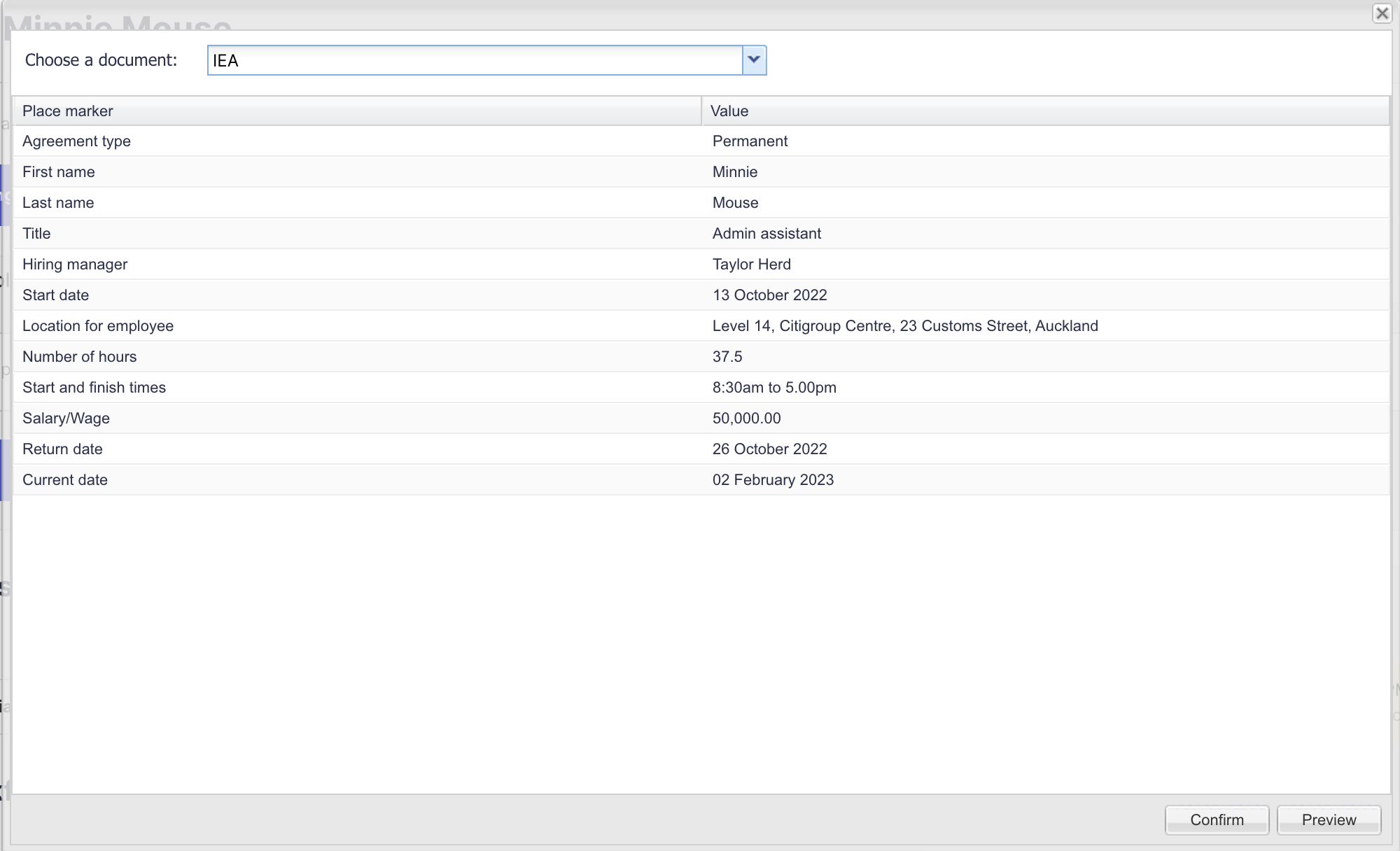This screenshot has height=851, width=1400.
Task: Select the Start date value 13 October 2022
Action: [x=769, y=295]
